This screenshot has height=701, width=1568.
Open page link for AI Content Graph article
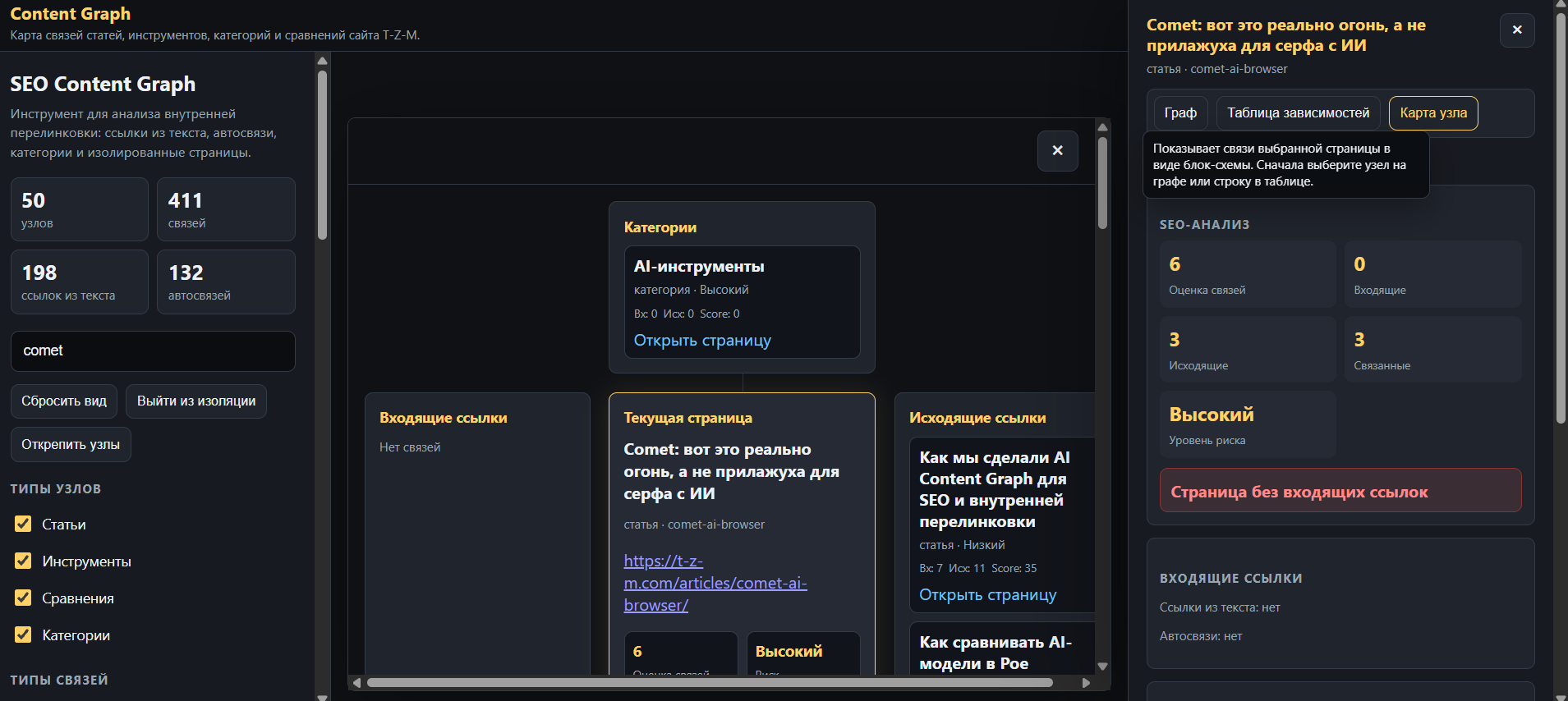tap(987, 594)
